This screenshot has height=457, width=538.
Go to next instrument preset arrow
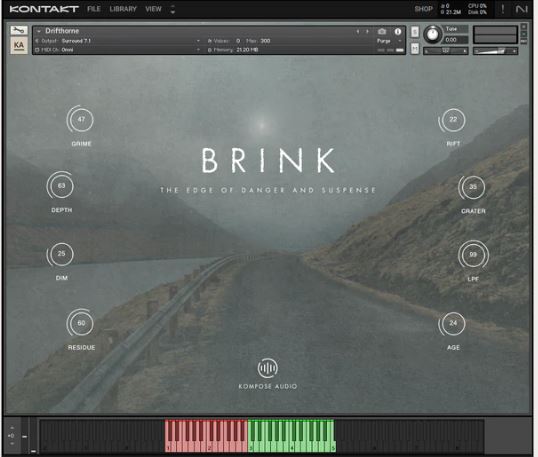pyautogui.click(x=367, y=32)
